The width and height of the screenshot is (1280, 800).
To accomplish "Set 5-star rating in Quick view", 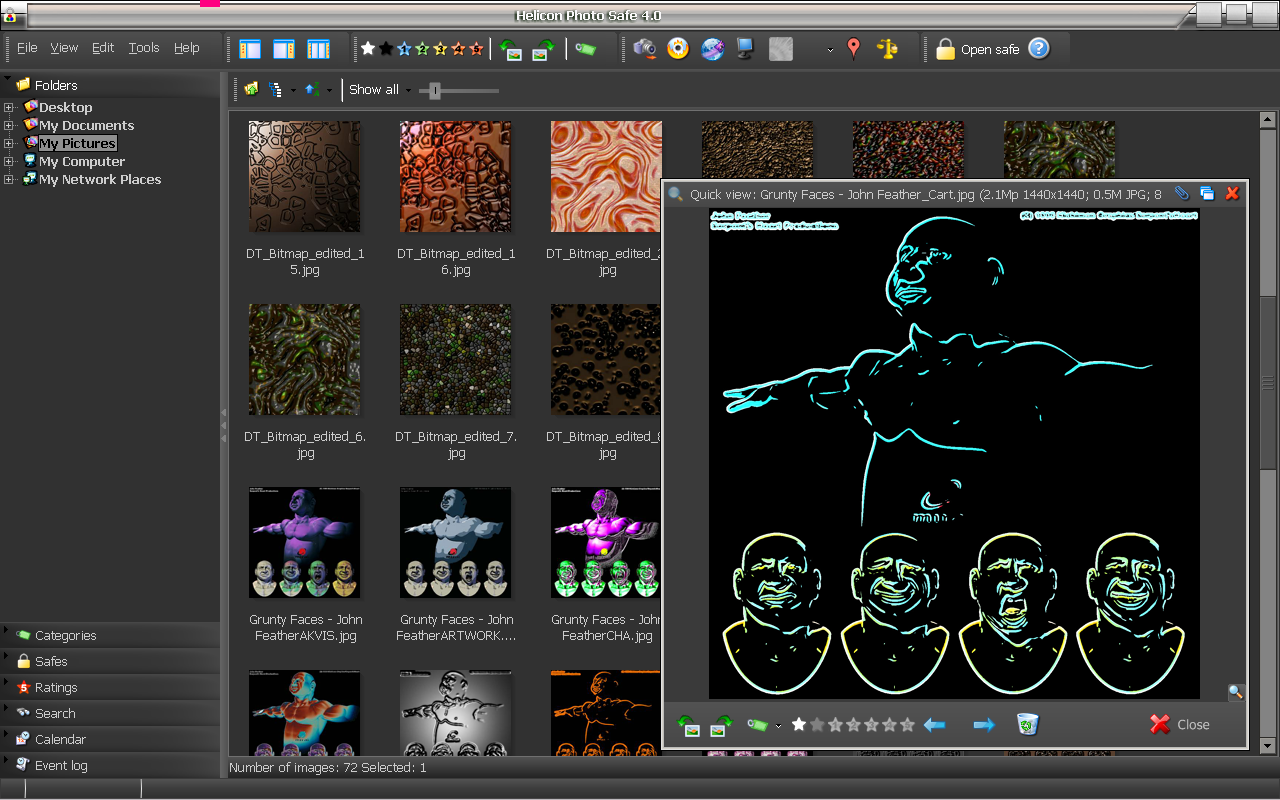I will tap(907, 725).
